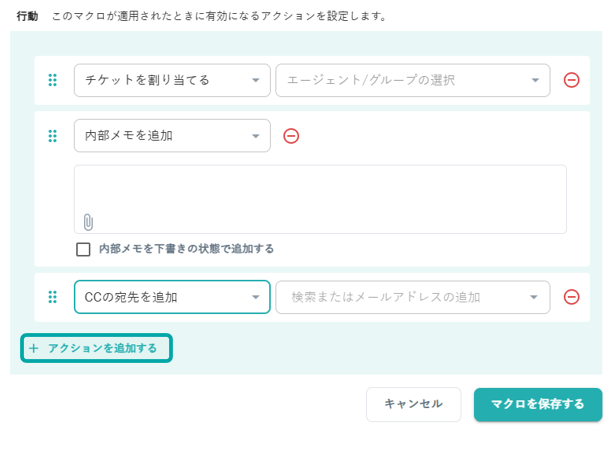This screenshot has height=452, width=615.
Task: Click the 内部メモを下書きの状態で追加する label text
Action: (x=186, y=249)
